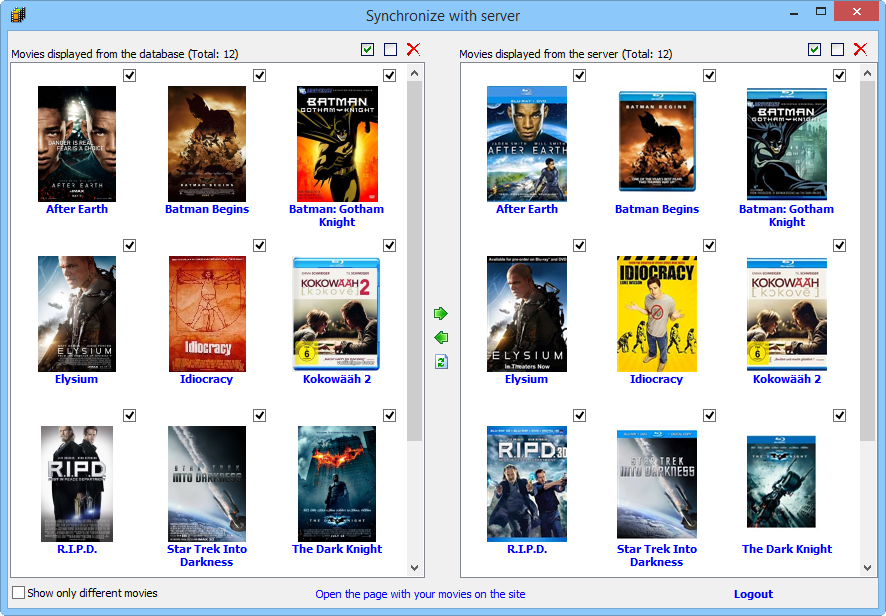Select the Batman: Gotham Knight database poster

[x=337, y=144]
